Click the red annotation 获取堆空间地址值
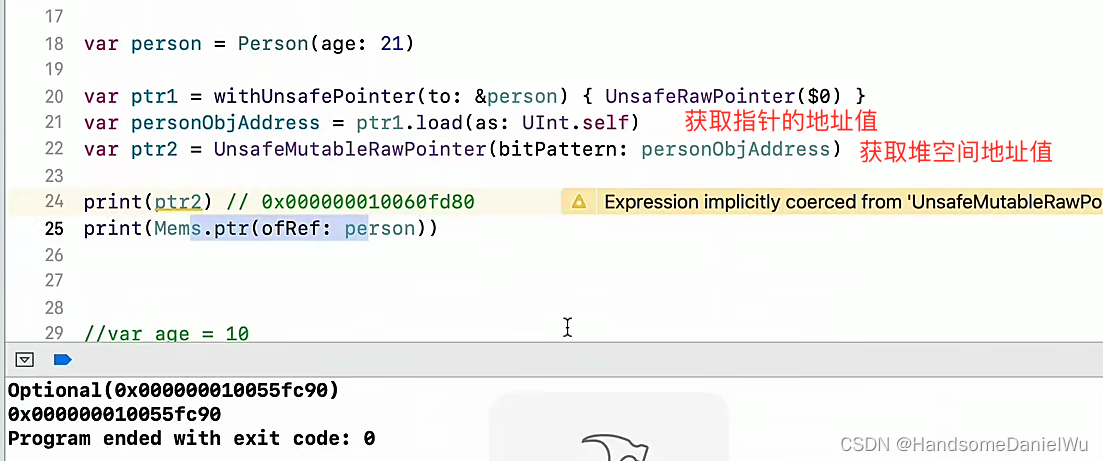 coord(956,152)
